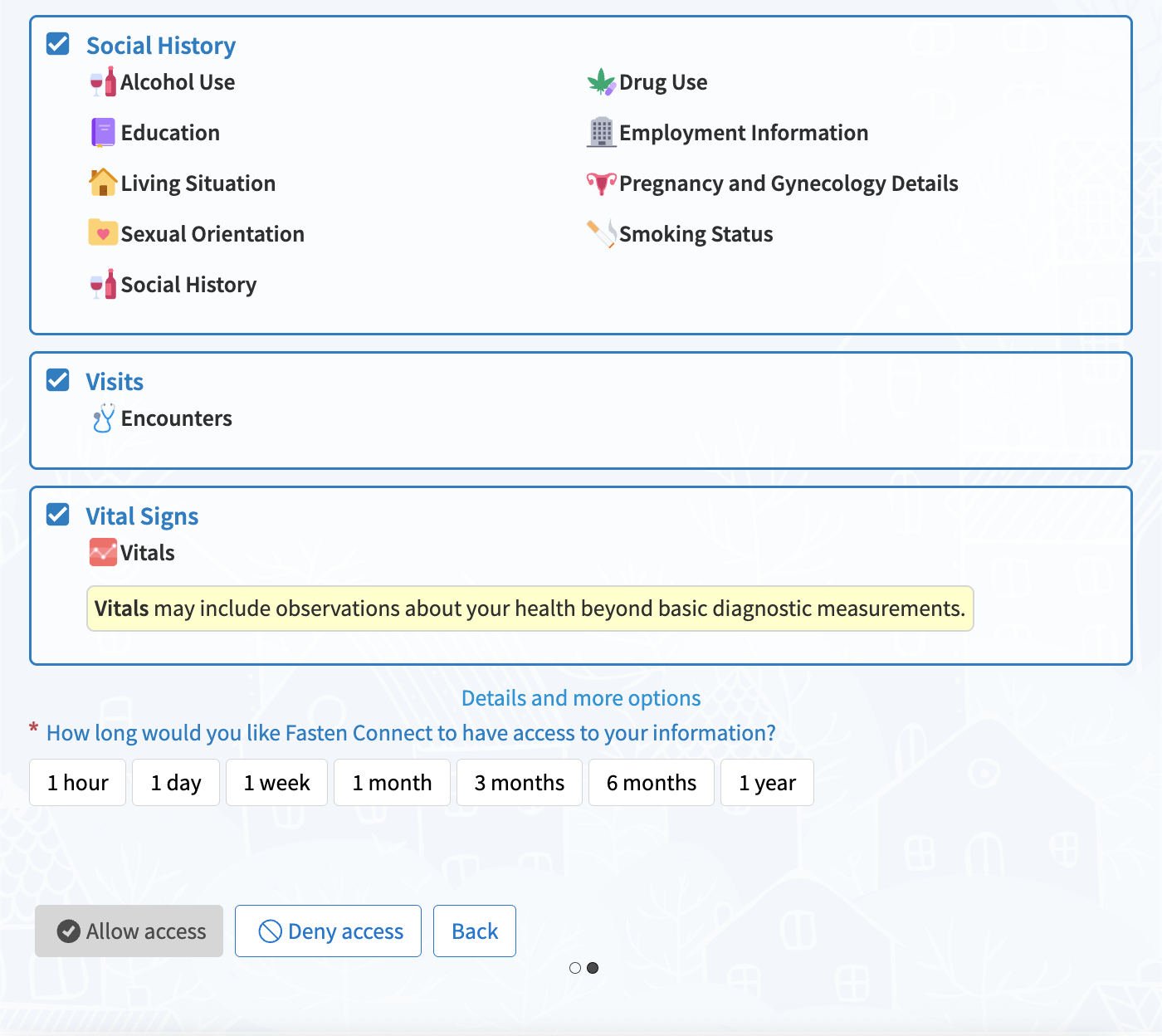Pick the 6 months access duration
The height and width of the screenshot is (1036, 1162).
click(x=652, y=783)
